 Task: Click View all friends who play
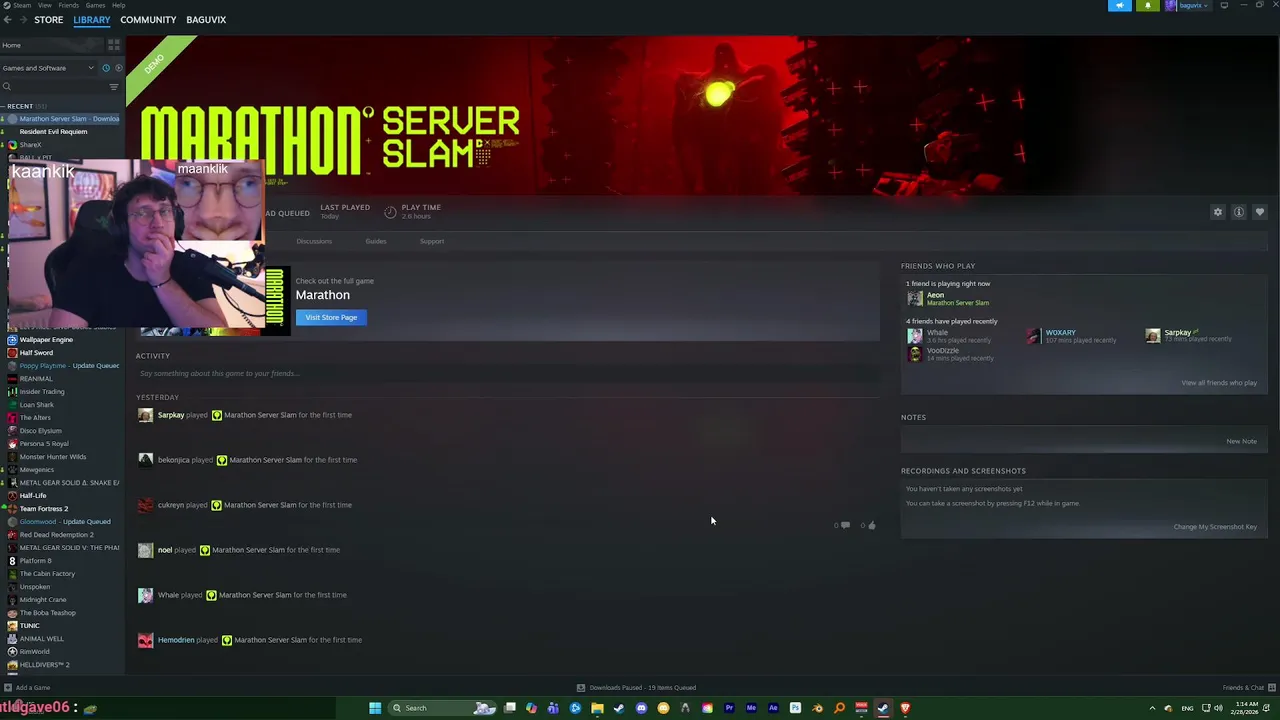click(1219, 383)
